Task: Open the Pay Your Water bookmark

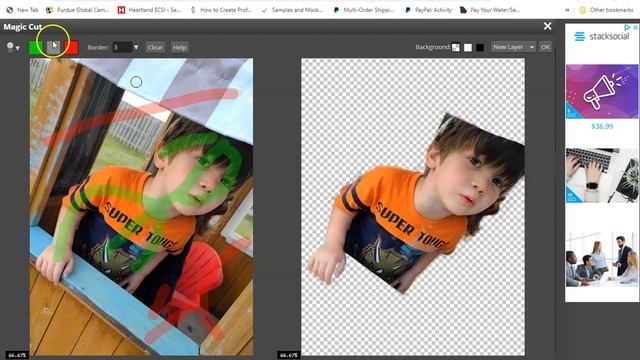Action: tap(490, 10)
